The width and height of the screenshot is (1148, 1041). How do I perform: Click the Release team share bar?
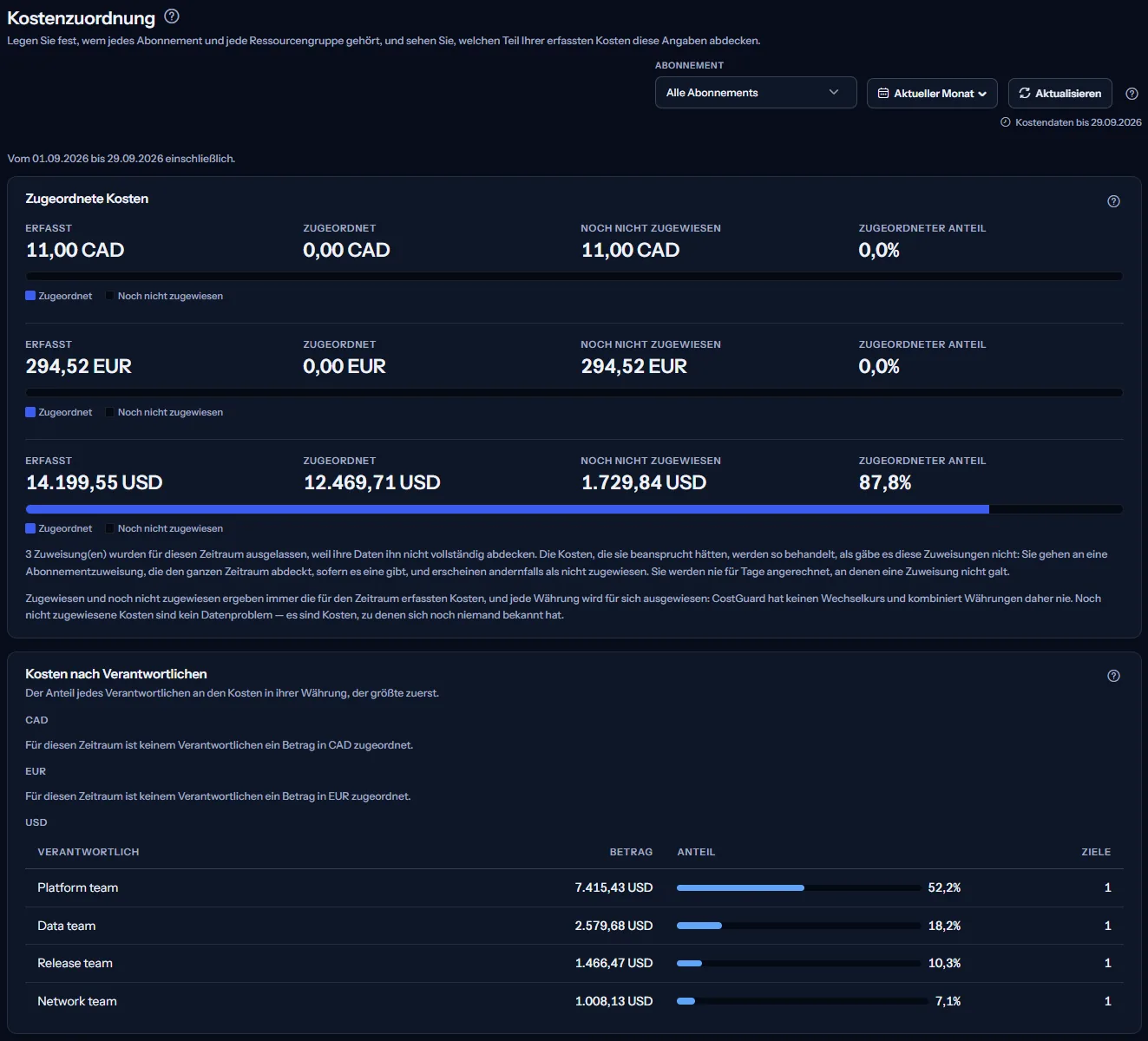798,963
